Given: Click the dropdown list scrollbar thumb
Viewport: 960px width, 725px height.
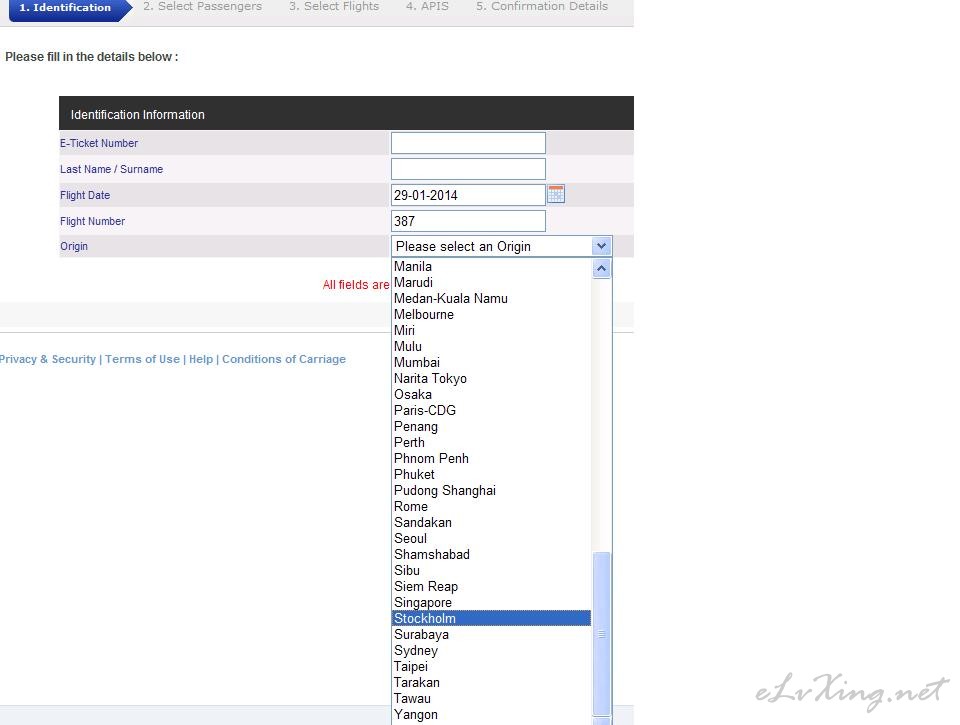Looking at the screenshot, I should [601, 634].
